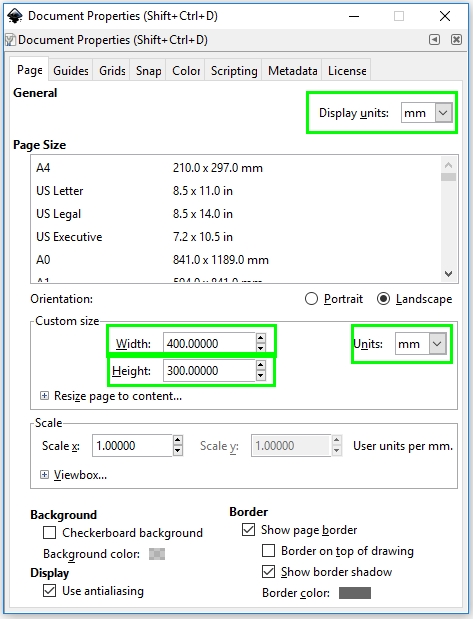The height and width of the screenshot is (619, 473).
Task: Open the License tab
Action: point(347,71)
